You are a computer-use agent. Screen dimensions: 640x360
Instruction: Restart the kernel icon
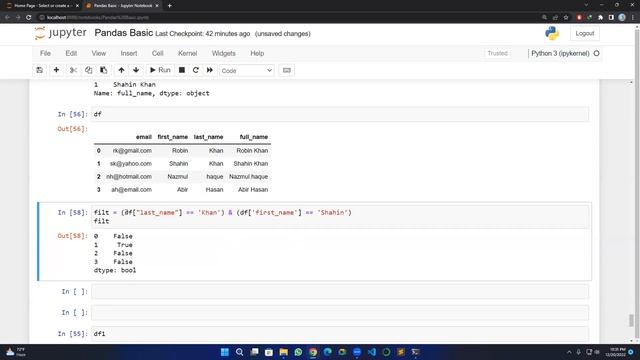(x=196, y=70)
